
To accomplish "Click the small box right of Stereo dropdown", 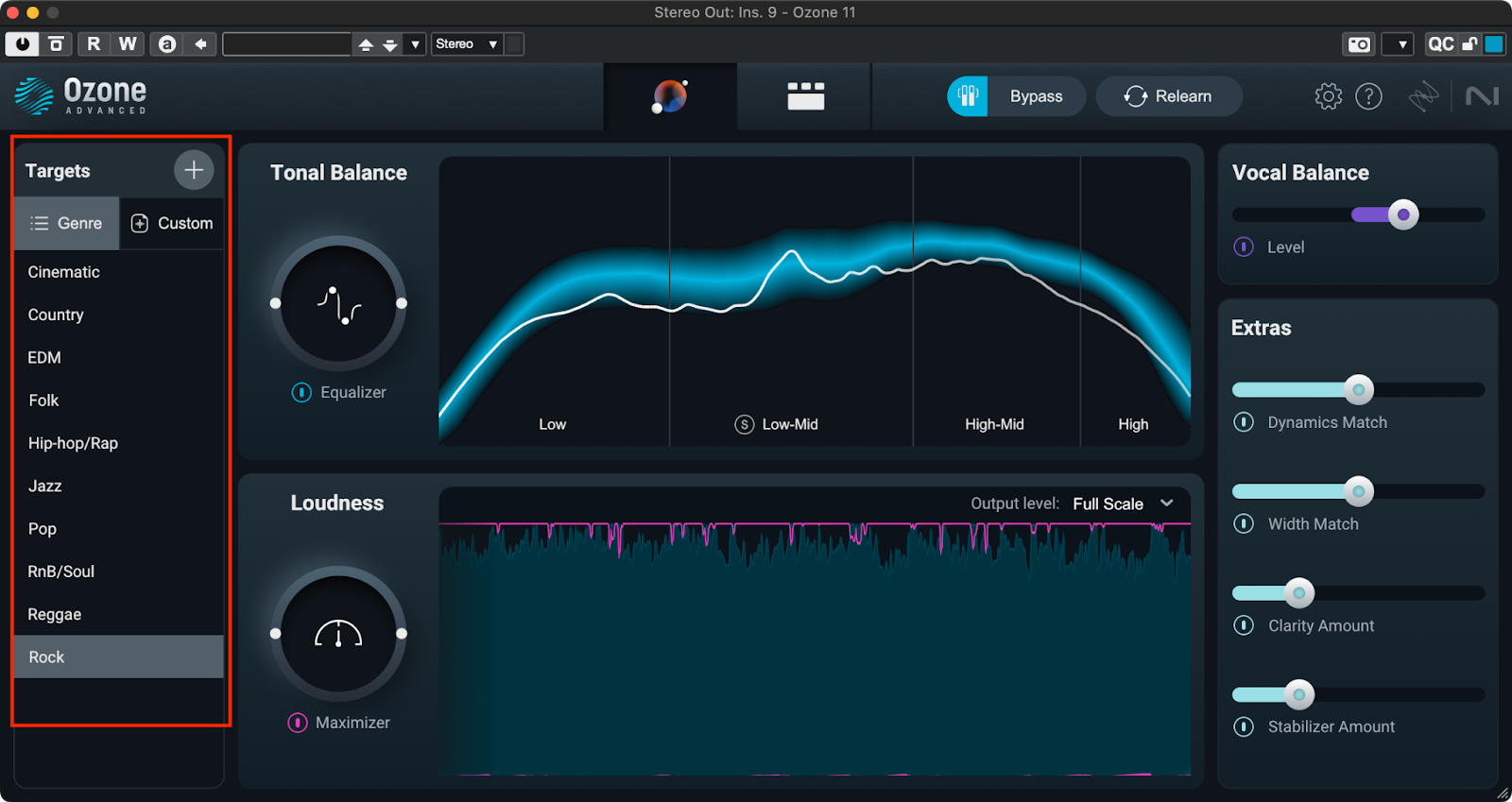I will tap(514, 44).
